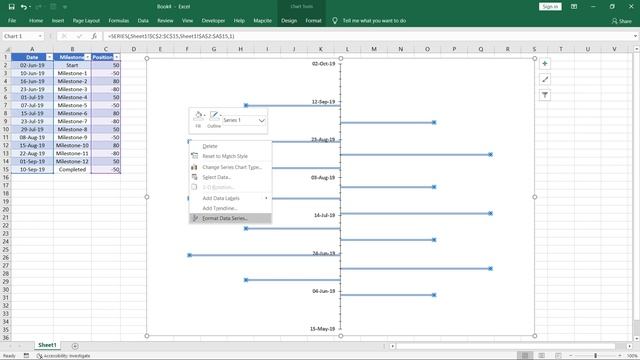The image size is (640, 360).
Task: Open the Chart Styles brush button
Action: tap(544, 79)
